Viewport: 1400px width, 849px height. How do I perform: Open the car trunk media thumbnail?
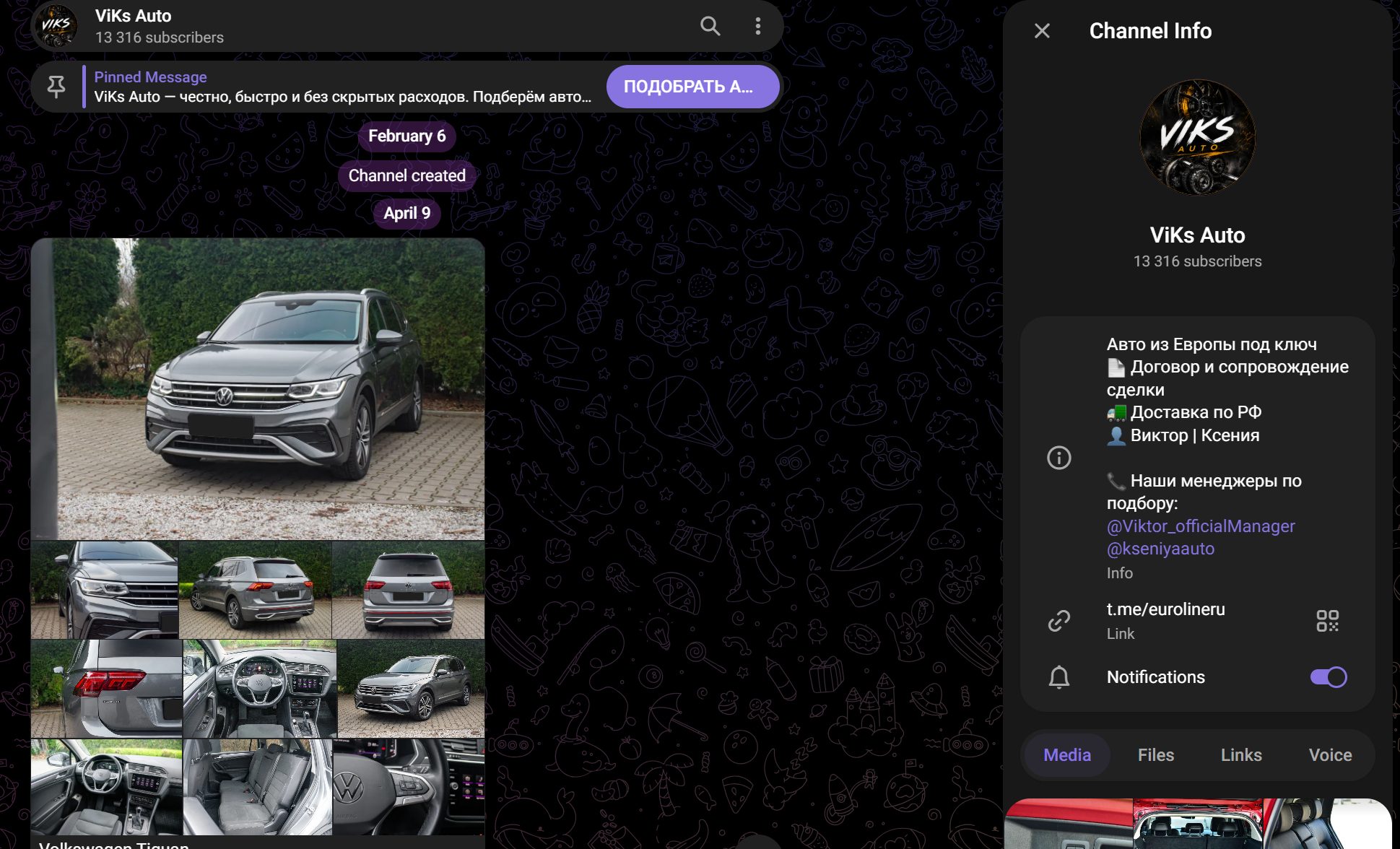tap(1198, 824)
